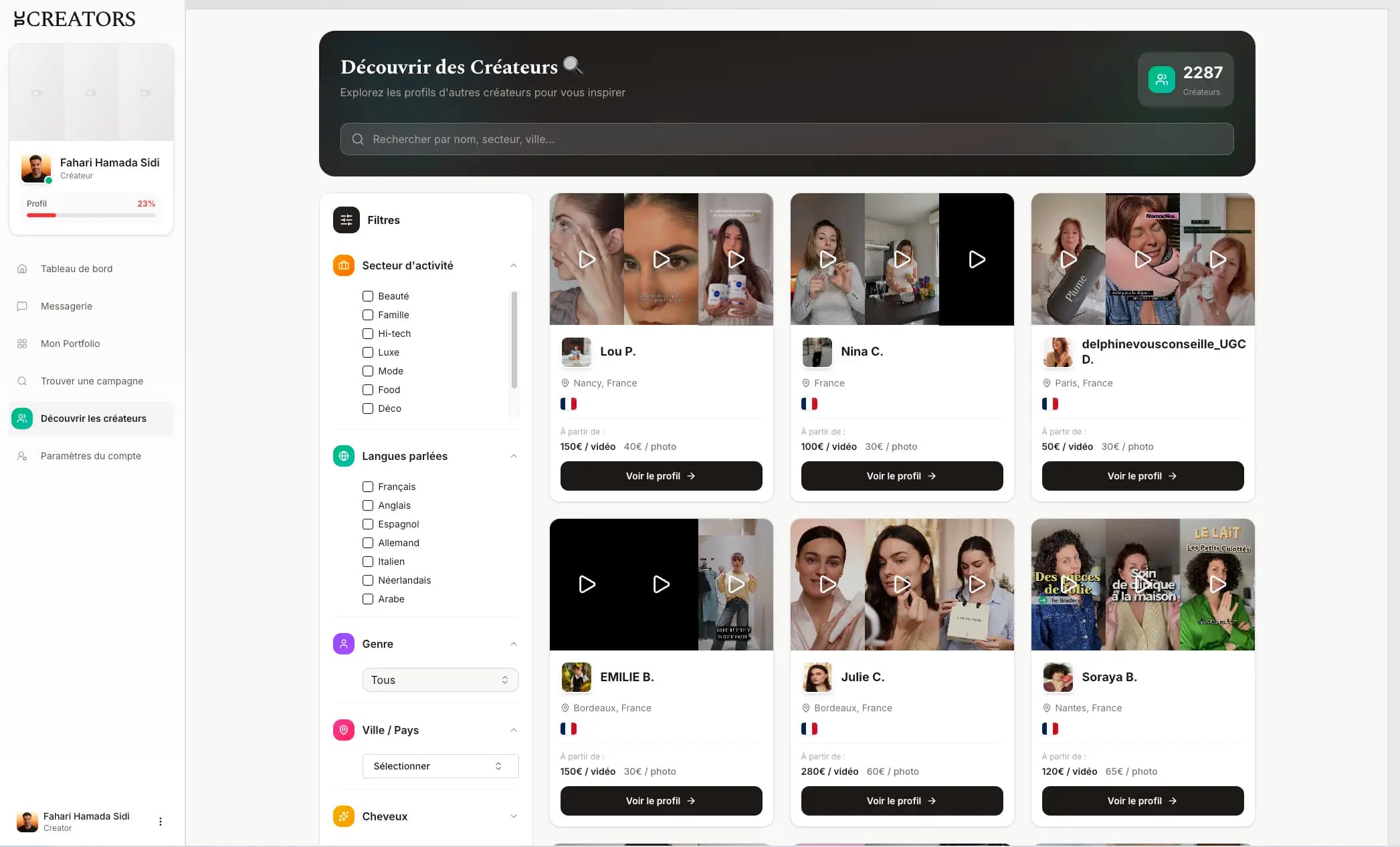The image size is (1400, 847).
Task: Play Lou P.'s first video thumbnail
Action: coord(587,259)
